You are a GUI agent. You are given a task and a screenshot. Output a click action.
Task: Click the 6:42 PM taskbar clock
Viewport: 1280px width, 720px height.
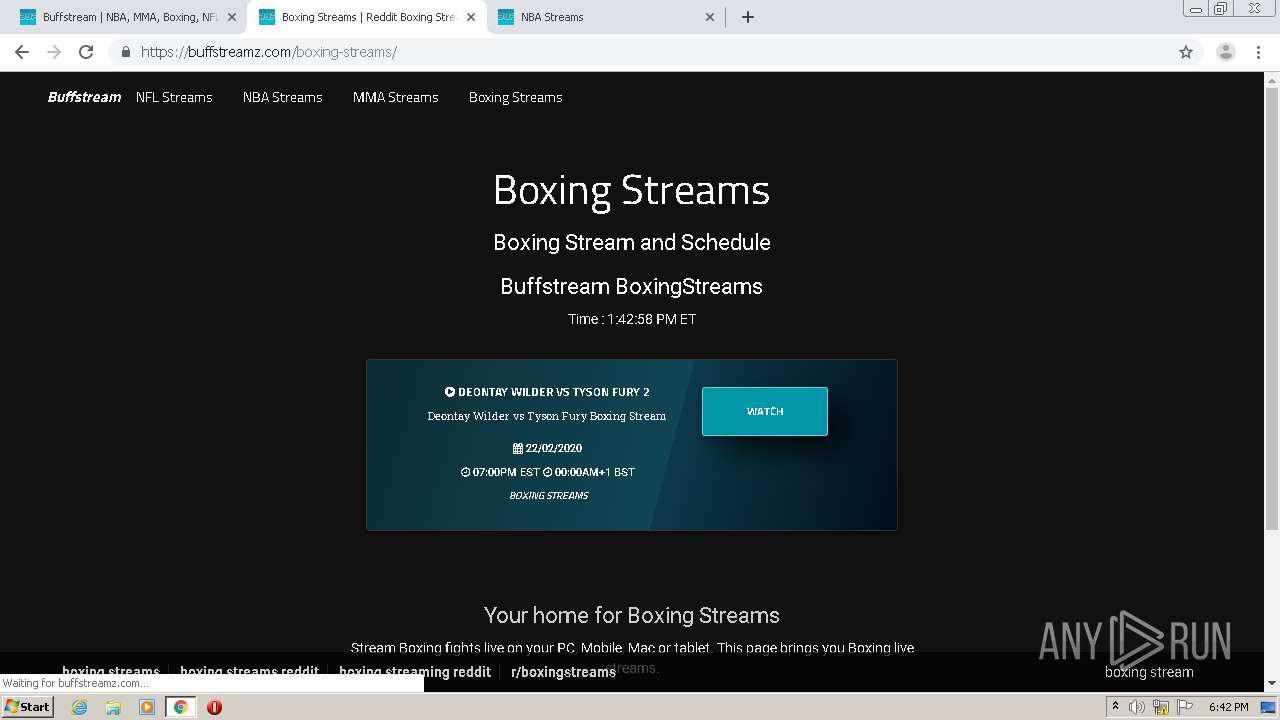point(1229,707)
